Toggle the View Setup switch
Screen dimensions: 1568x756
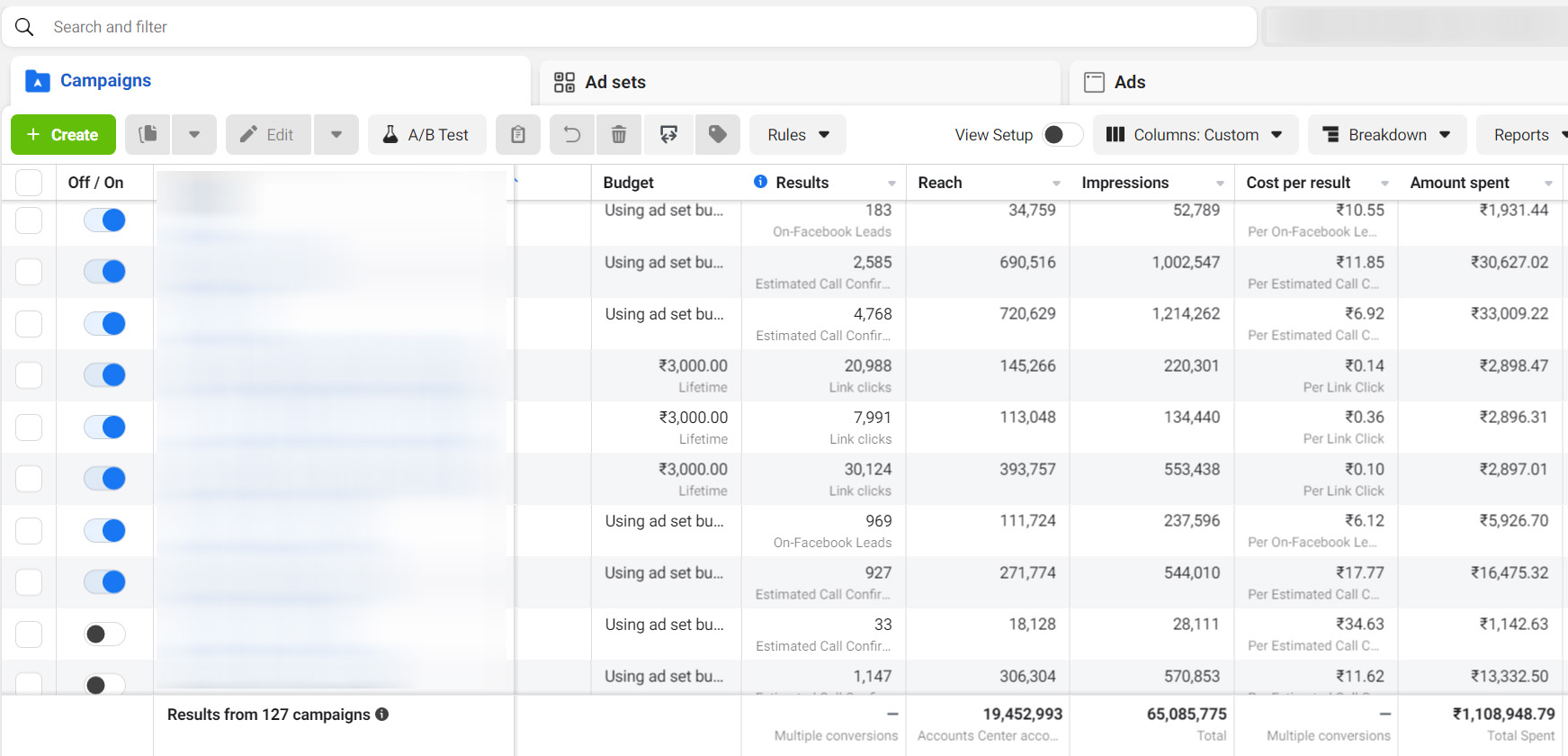pyautogui.click(x=1062, y=134)
